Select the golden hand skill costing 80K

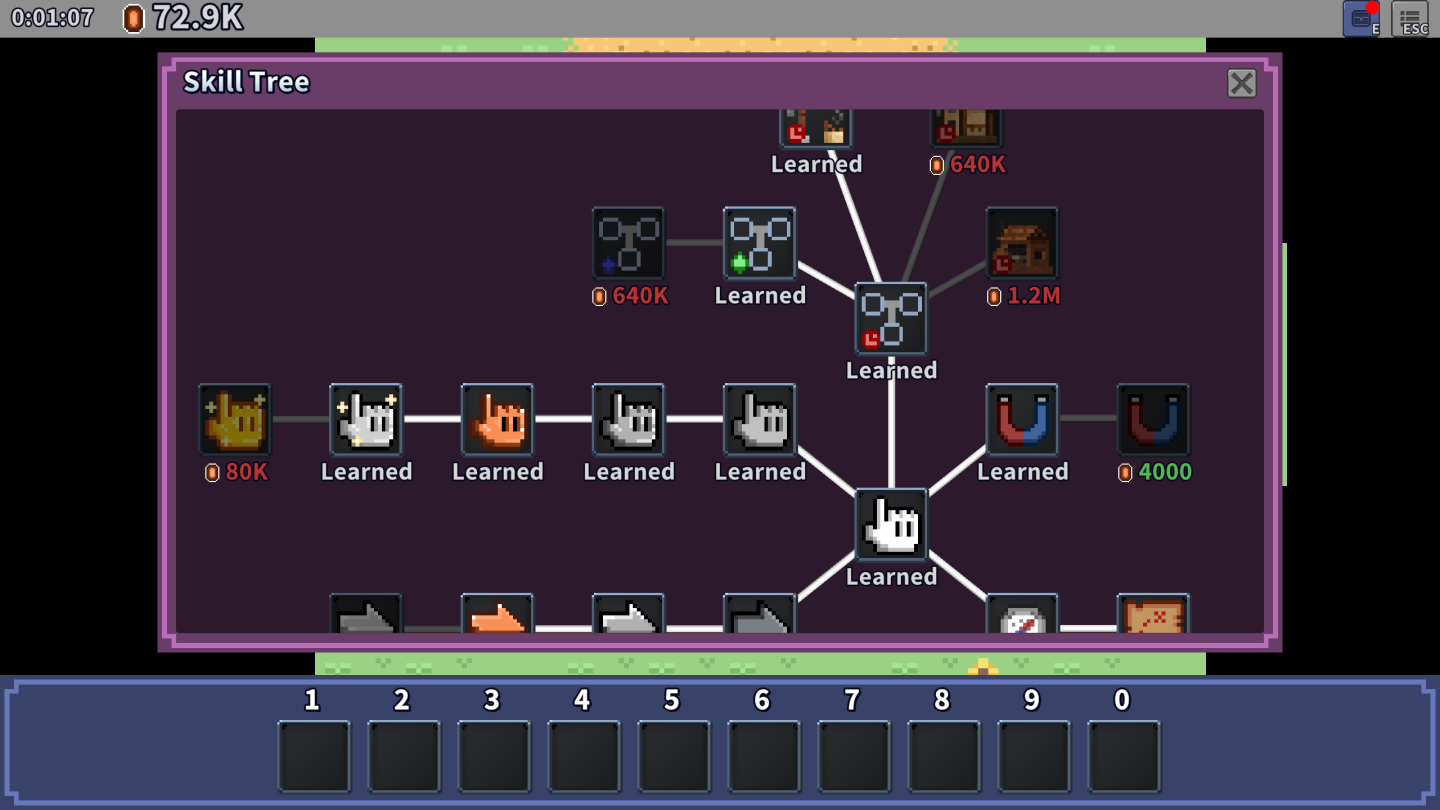tap(234, 420)
